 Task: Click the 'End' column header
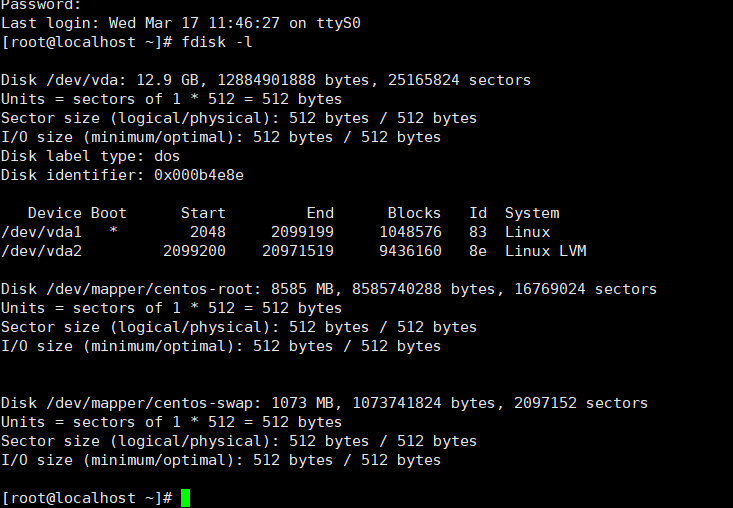[320, 213]
